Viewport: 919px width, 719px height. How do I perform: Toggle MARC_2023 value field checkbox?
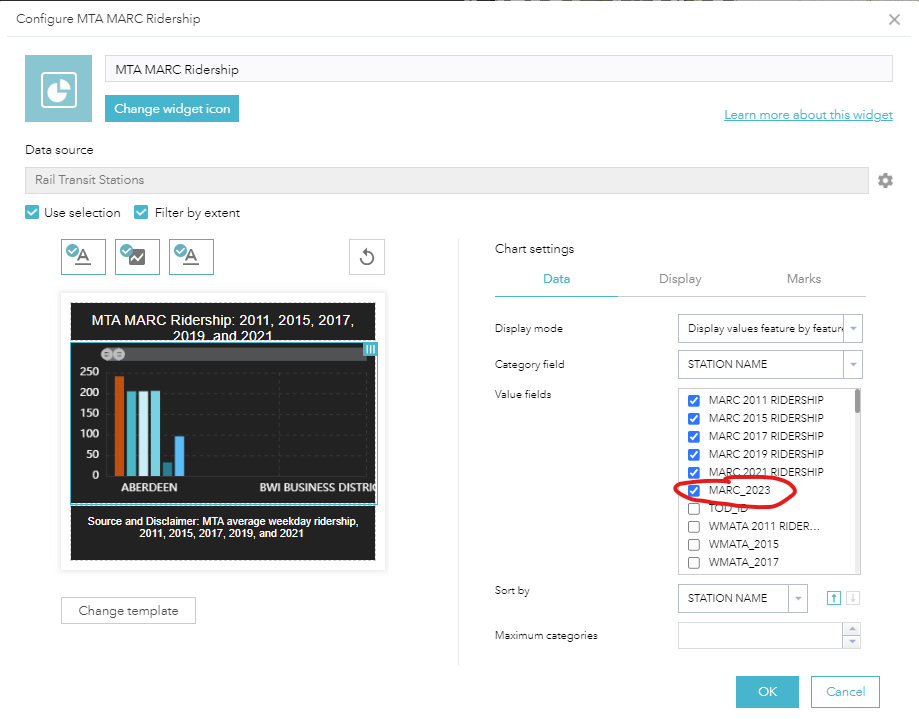click(693, 490)
